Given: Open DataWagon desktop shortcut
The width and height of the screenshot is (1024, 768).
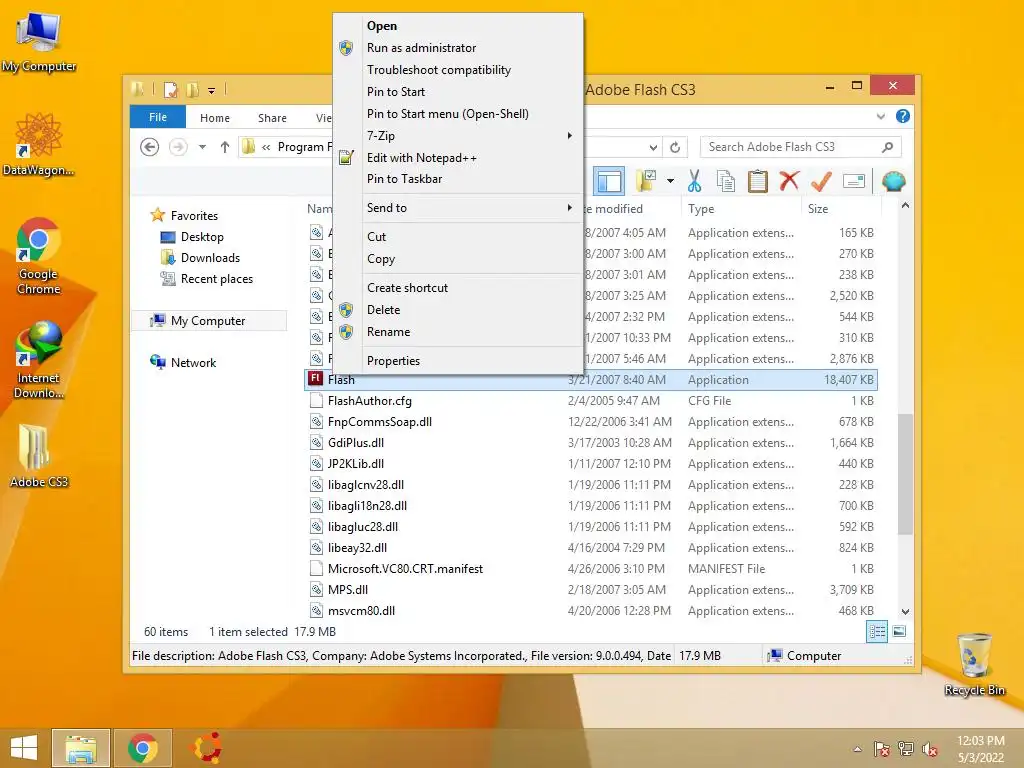Looking at the screenshot, I should [x=39, y=144].
